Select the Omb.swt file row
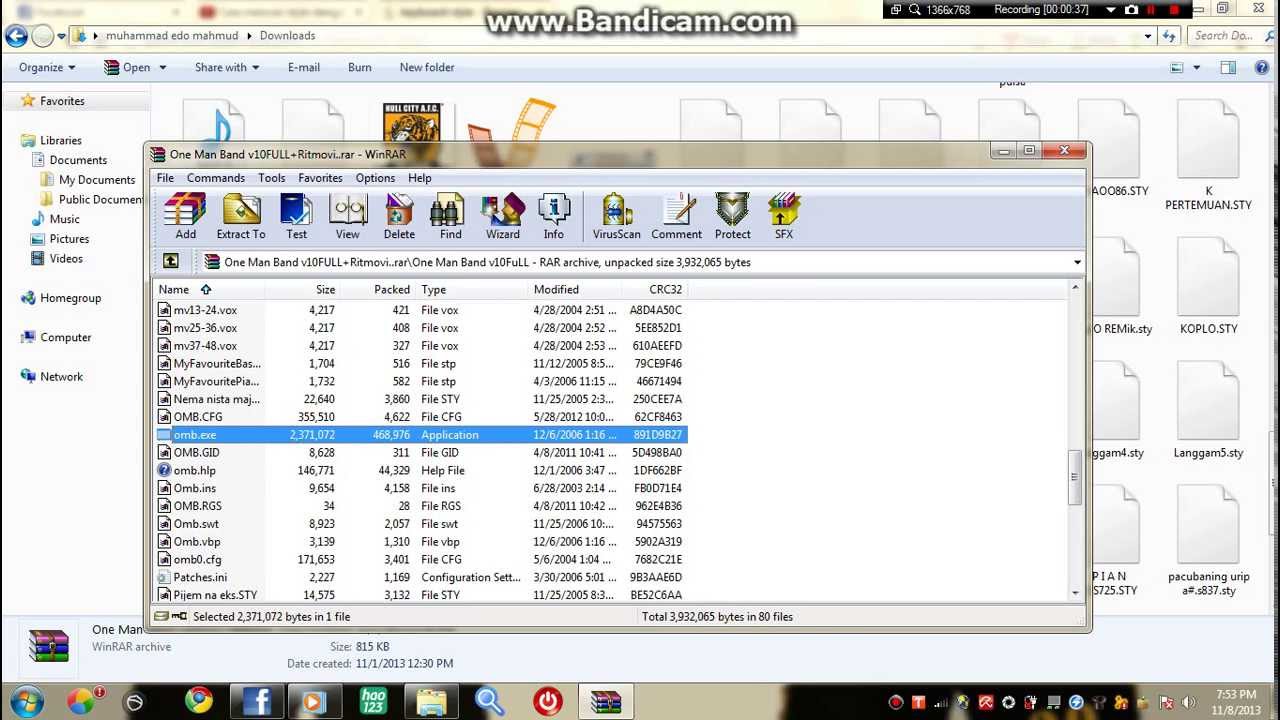The height and width of the screenshot is (720, 1280). tap(421, 524)
